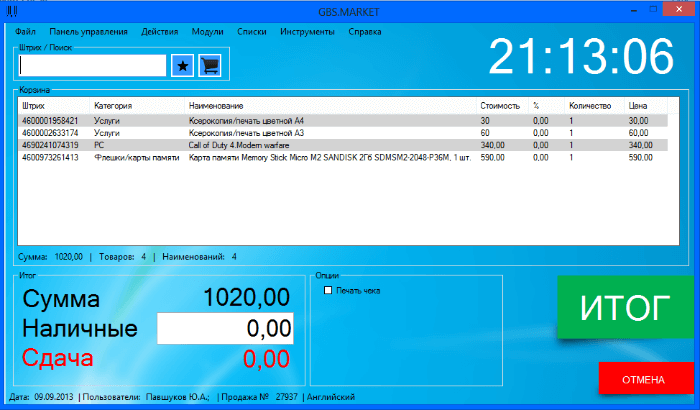Click the 21:13:06 clock display
Screen dimensions: 700x410
click(581, 56)
